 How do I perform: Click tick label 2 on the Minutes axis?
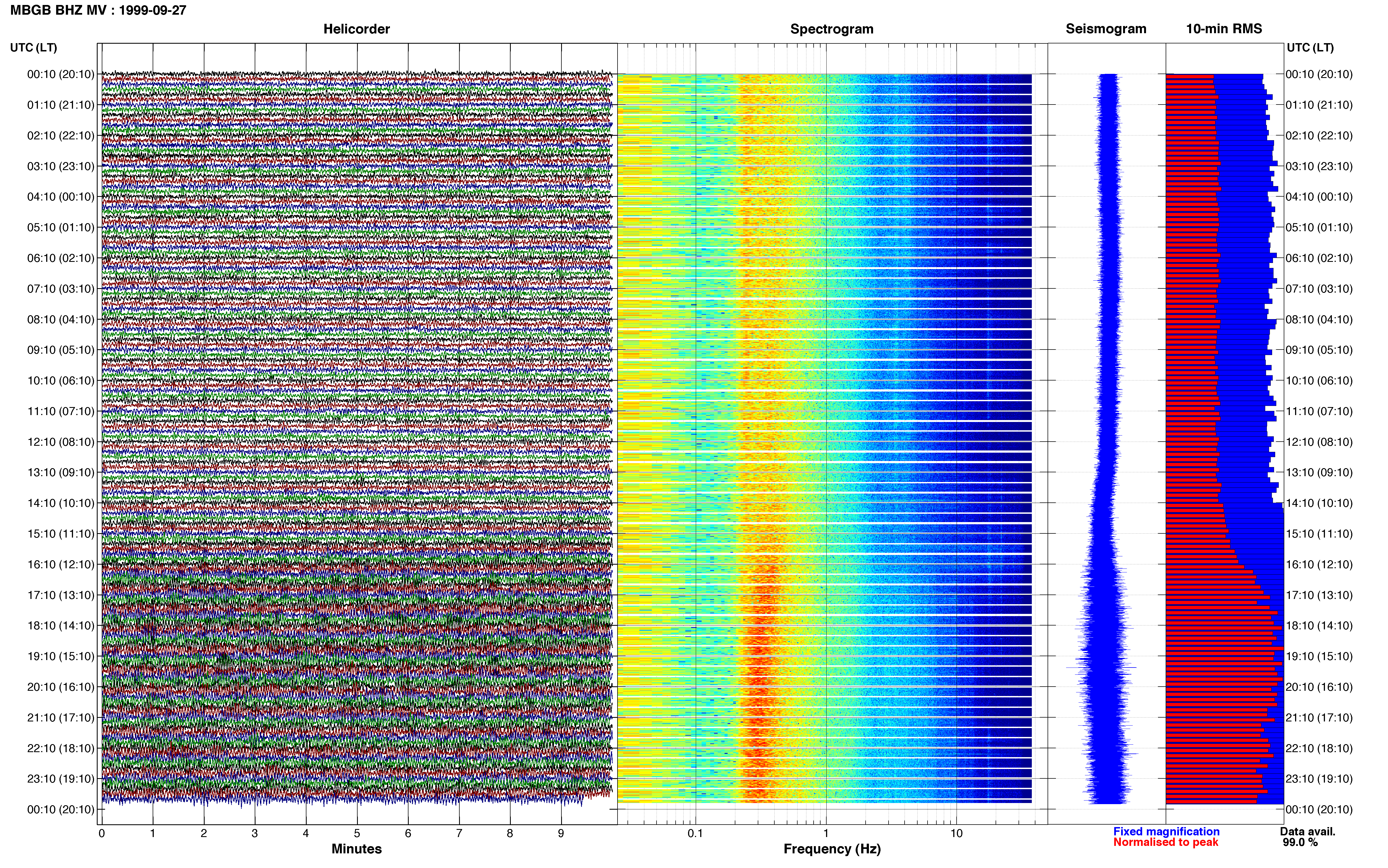pyautogui.click(x=204, y=833)
